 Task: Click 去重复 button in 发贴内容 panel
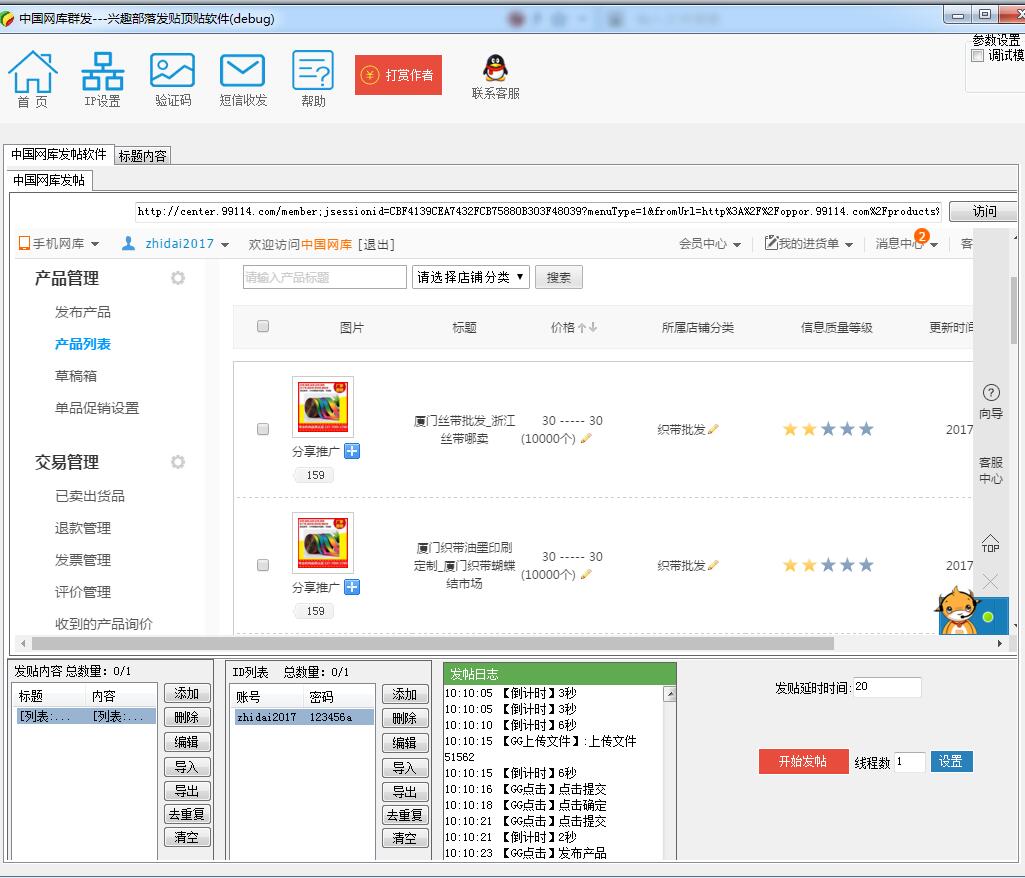pos(187,814)
